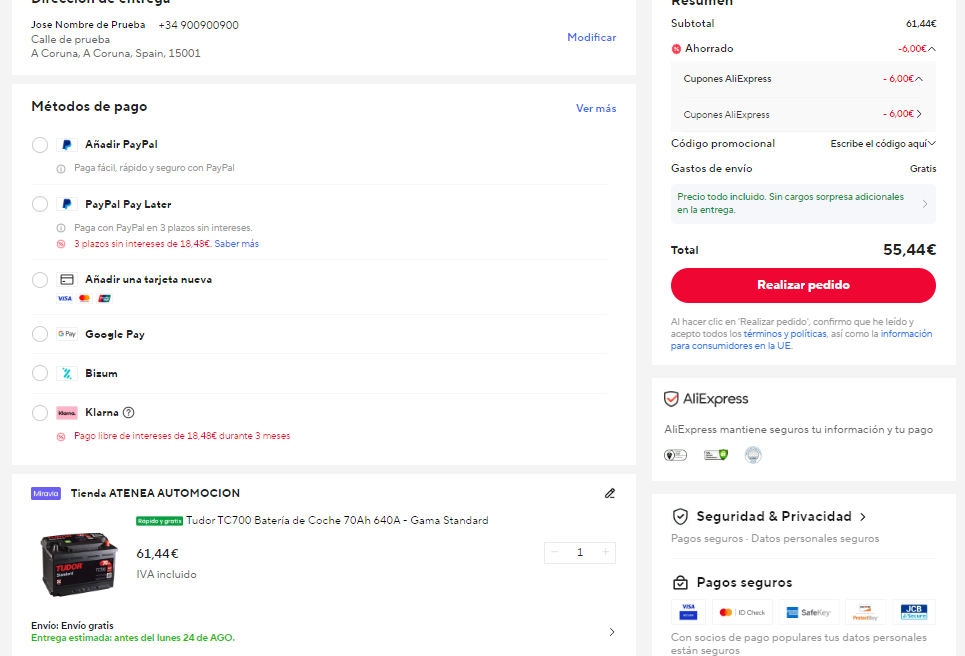Increase battery quantity with plus button
Image resolution: width=965 pixels, height=656 pixels.
coord(606,552)
